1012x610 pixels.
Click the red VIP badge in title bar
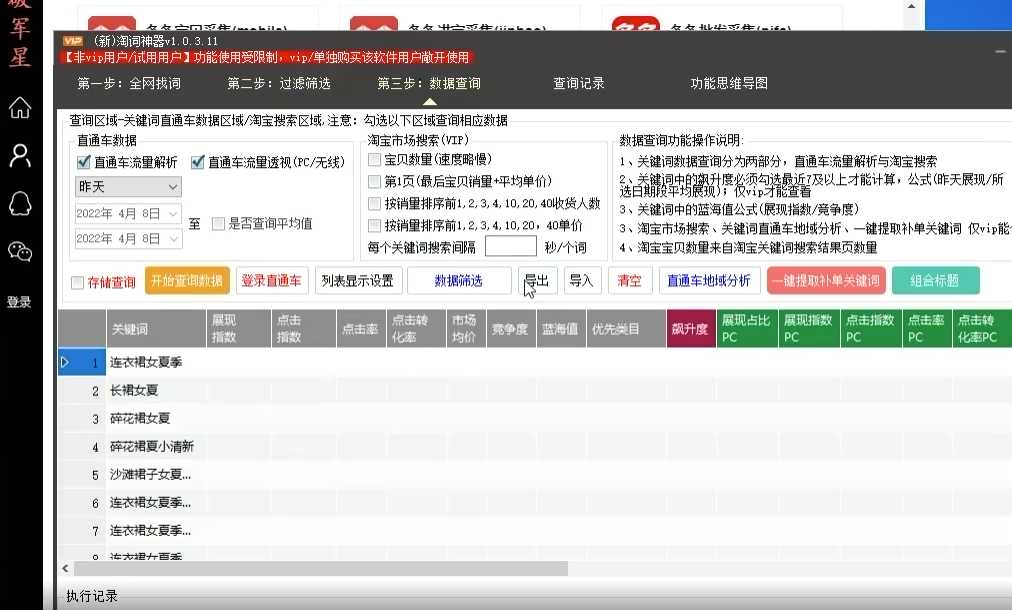[x=72, y=41]
